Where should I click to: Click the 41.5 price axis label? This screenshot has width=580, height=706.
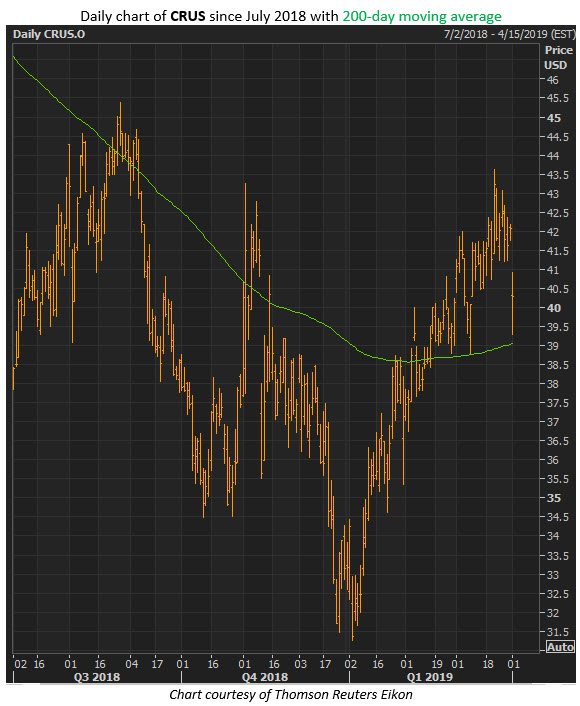pos(557,251)
